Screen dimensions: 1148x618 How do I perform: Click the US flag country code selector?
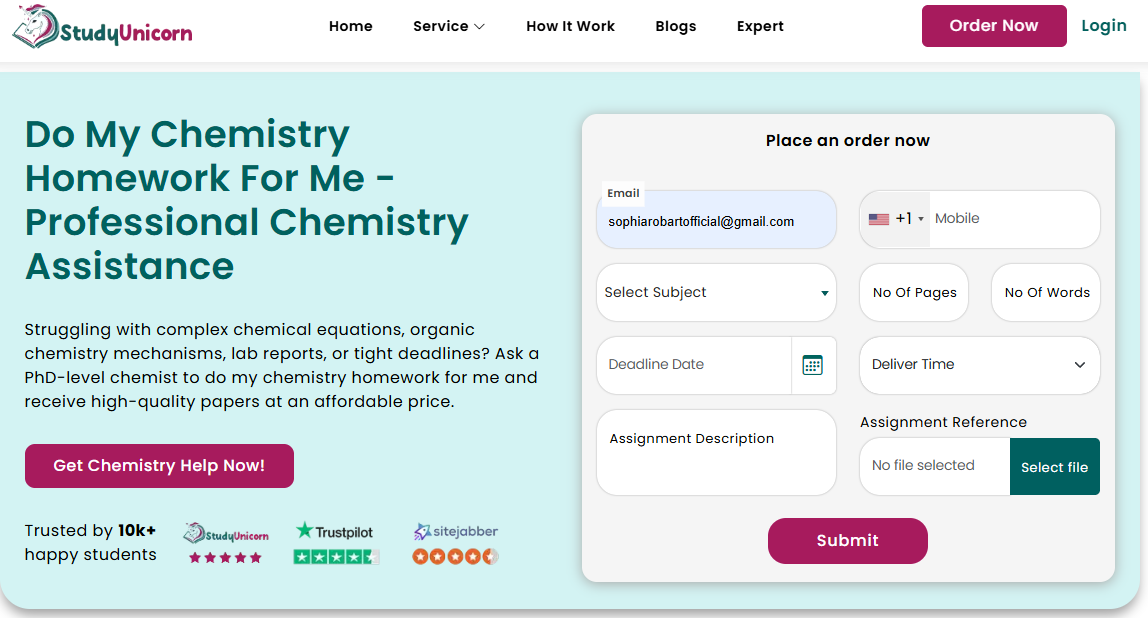pyautogui.click(x=895, y=219)
